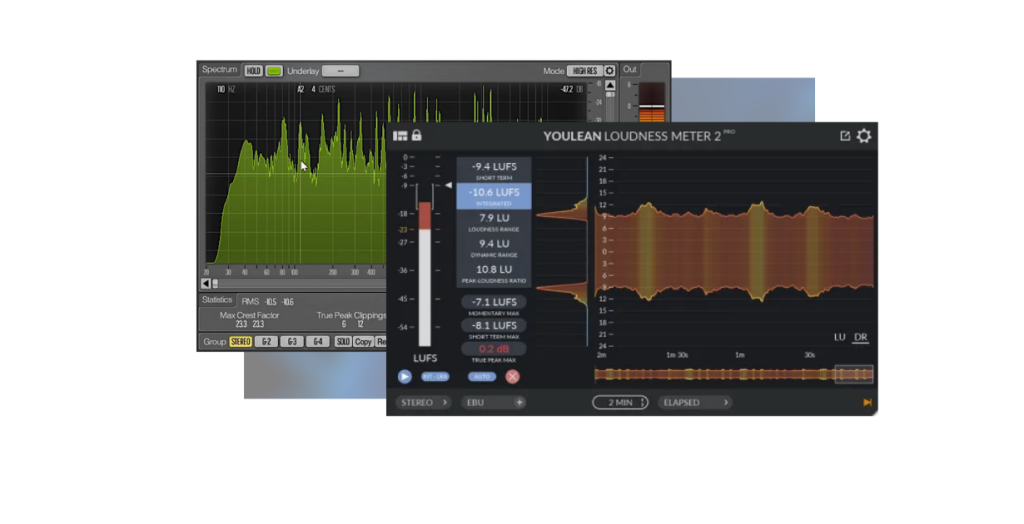Click the Momentary Max -7.1 LUFS readout
1024x524 pixels.
click(x=494, y=305)
